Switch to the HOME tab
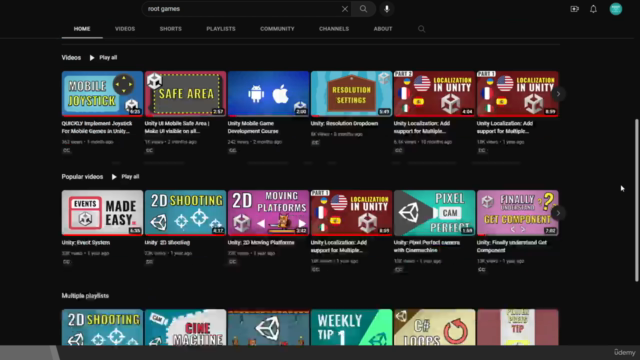Screen dimensions: 640x360 click(82, 29)
